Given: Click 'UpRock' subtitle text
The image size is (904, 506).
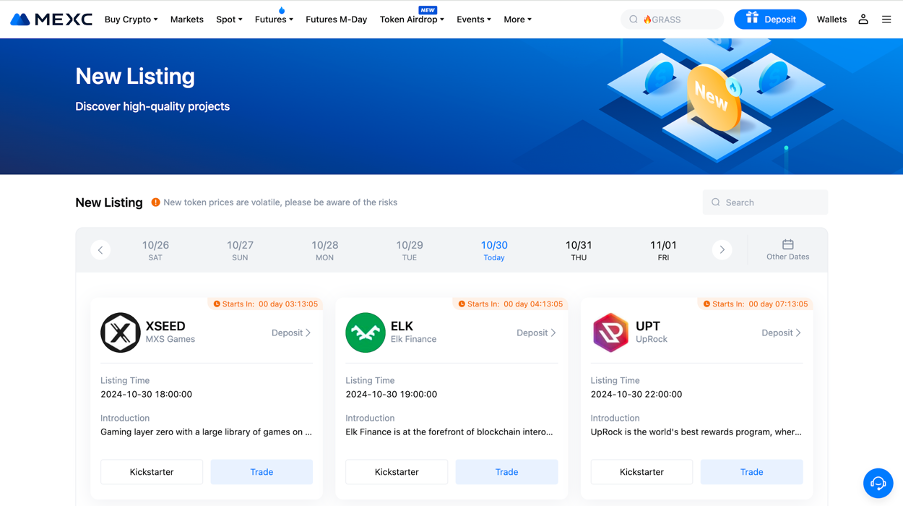Looking at the screenshot, I should coord(651,339).
